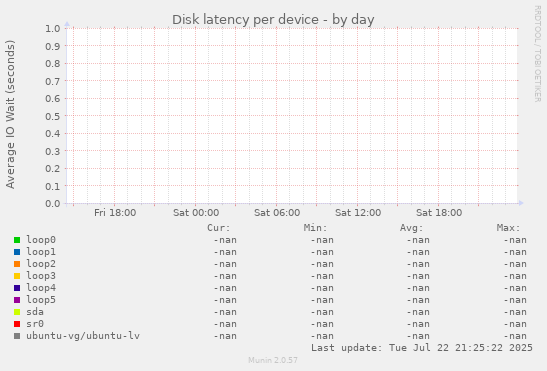The image size is (547, 371).
Task: Click the 'Sat 18:00' time axis label
Action: pos(439,213)
